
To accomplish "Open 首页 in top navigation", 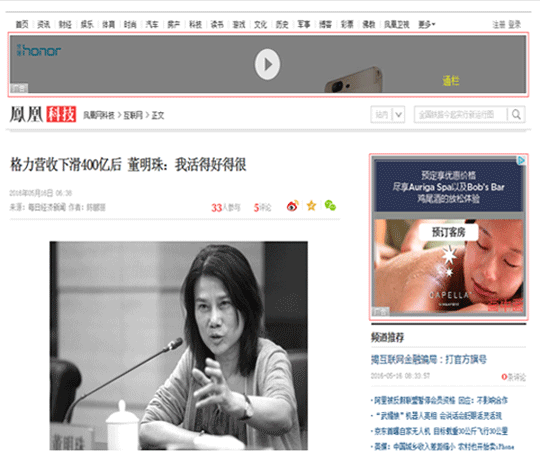I will [x=22, y=24].
